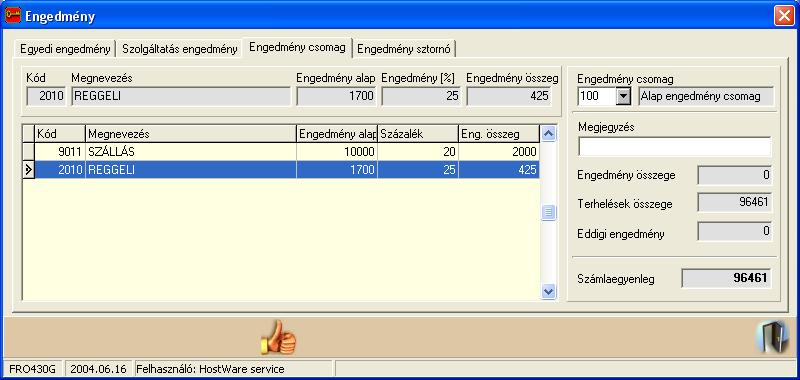Click the Megjegyzés input field
This screenshot has width=800, height=380.
tap(674, 147)
